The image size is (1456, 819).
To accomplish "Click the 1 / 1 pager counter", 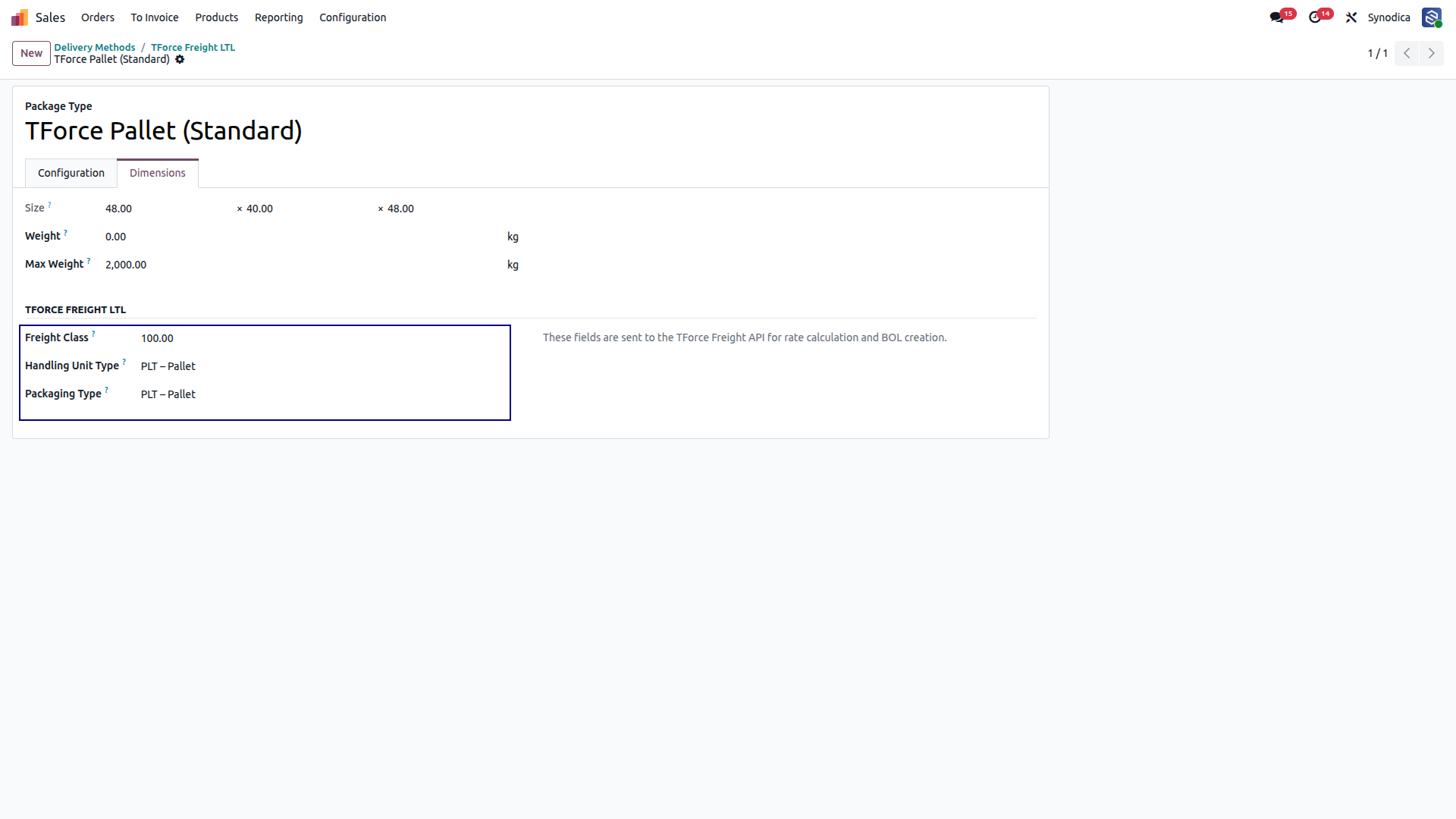I will coord(1377,53).
